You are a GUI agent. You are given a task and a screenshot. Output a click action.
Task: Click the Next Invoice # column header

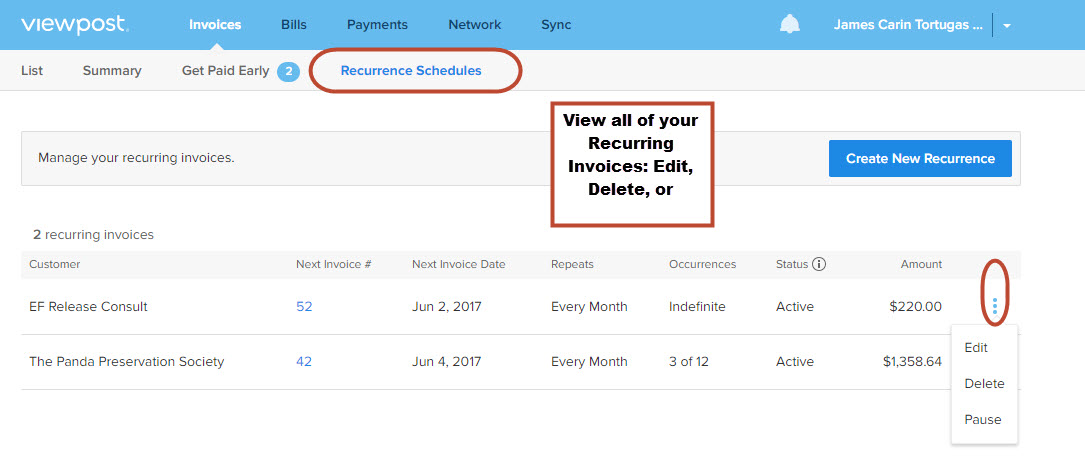[x=334, y=264]
